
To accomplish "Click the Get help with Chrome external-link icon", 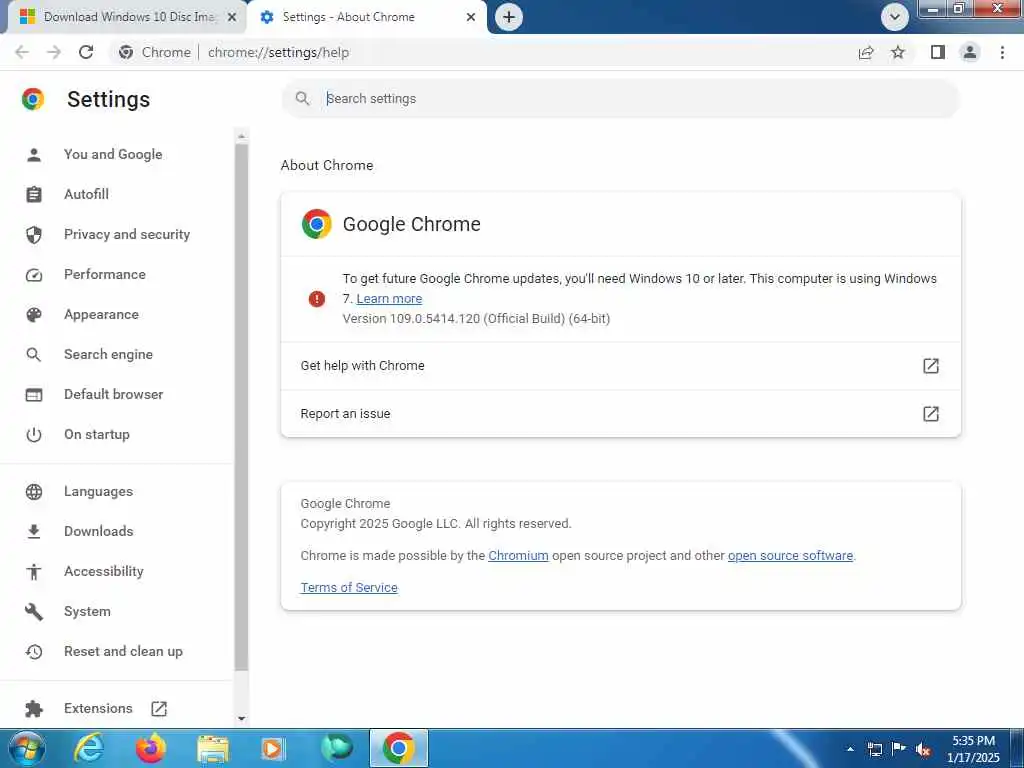I will [931, 366].
